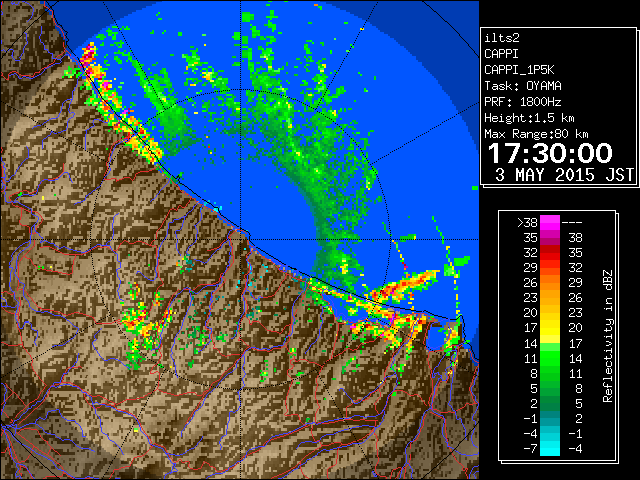
Task: Pick the magenta swatch beside '>38'
Action: pyautogui.click(x=550, y=223)
